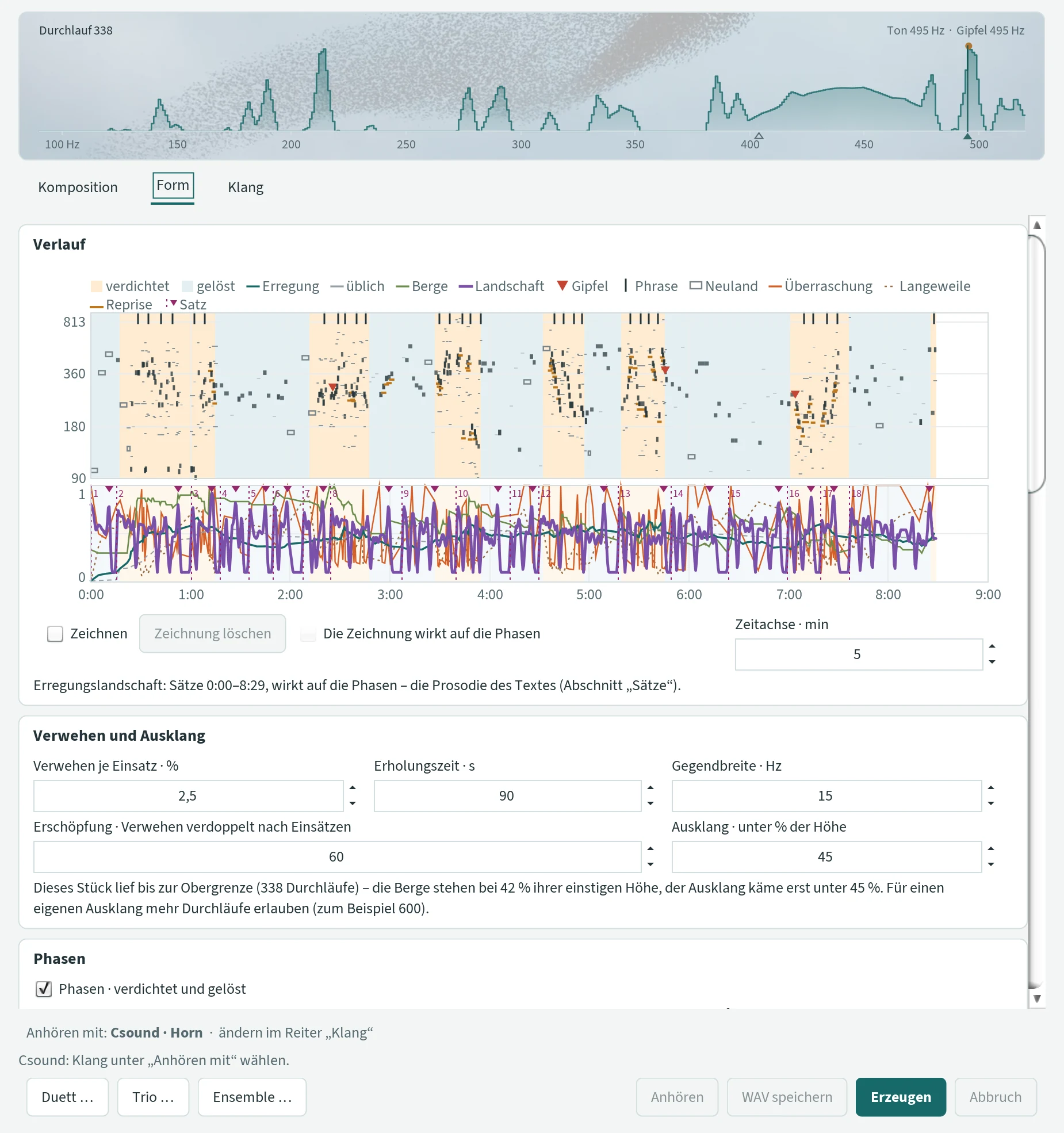1064x1133 pixels.
Task: Click the 'verdichtet' legend swatch
Action: click(x=97, y=286)
